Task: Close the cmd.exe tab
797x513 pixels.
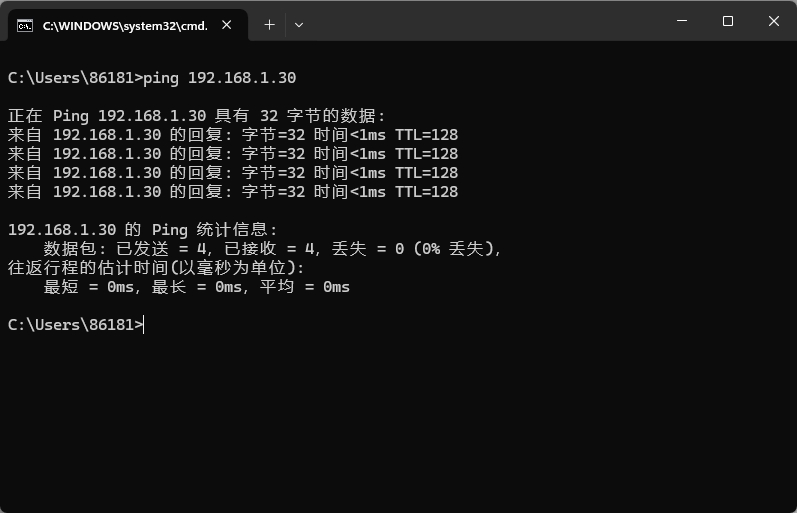Action: 229,25
